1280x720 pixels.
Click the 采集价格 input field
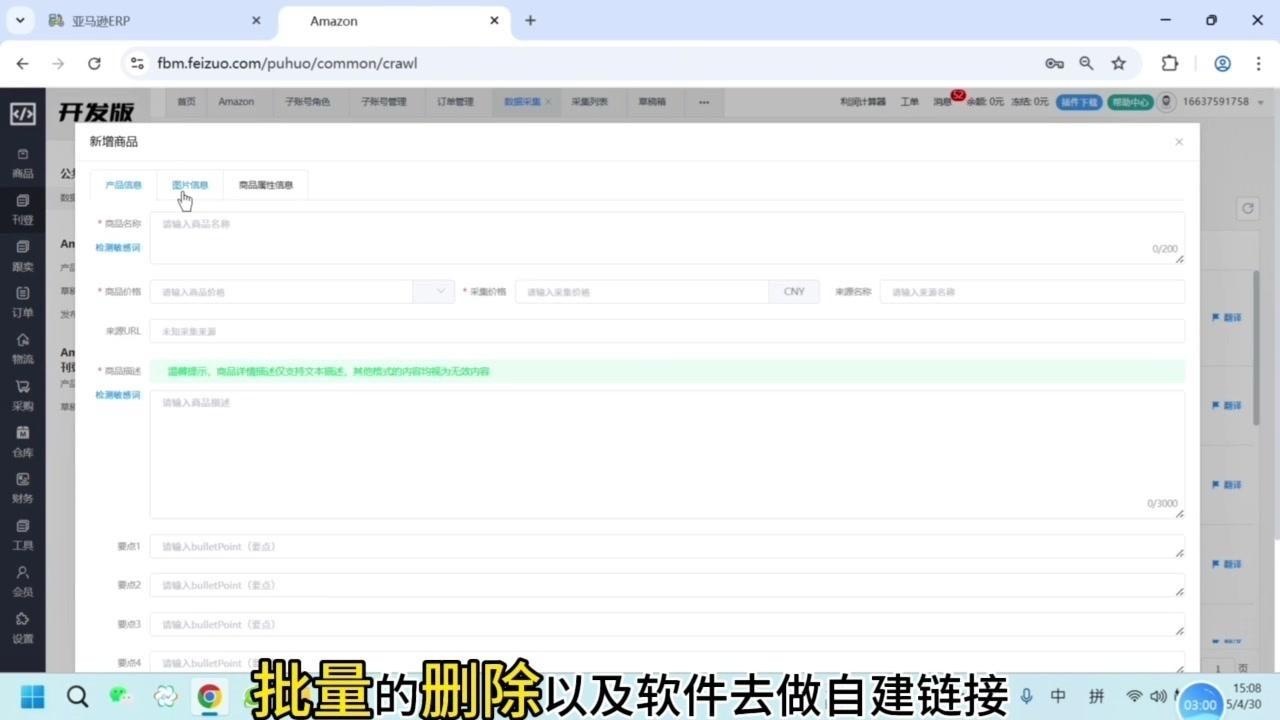(642, 291)
